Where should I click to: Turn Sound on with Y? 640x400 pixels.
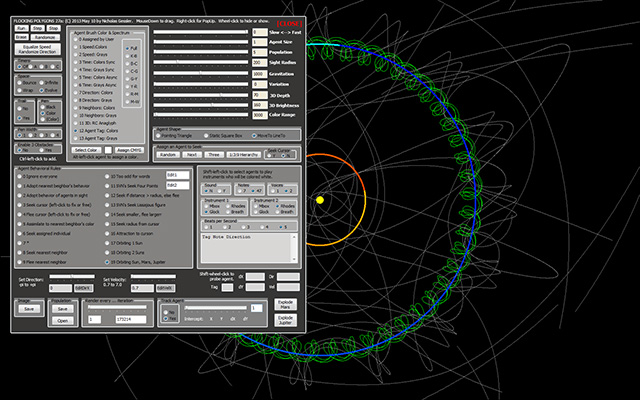coord(220,191)
